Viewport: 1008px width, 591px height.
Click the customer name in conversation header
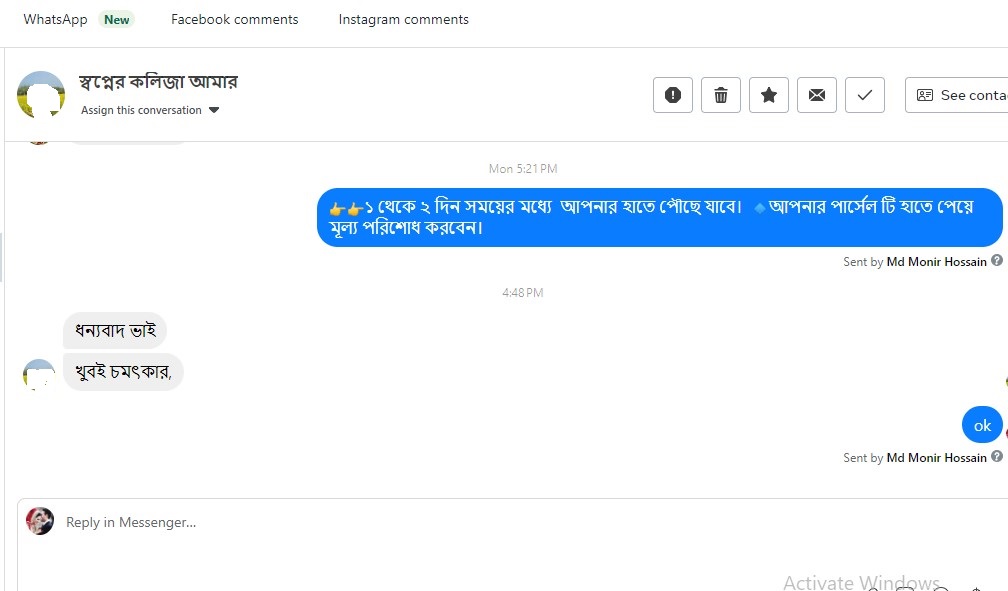158,82
